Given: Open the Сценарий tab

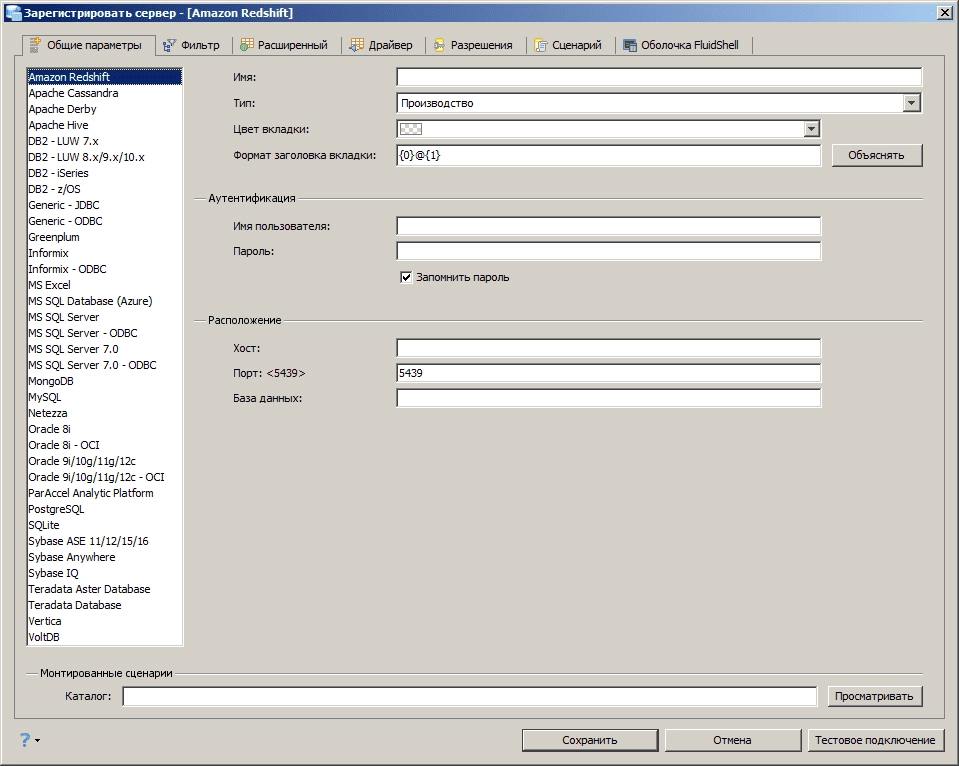Looking at the screenshot, I should coord(568,45).
